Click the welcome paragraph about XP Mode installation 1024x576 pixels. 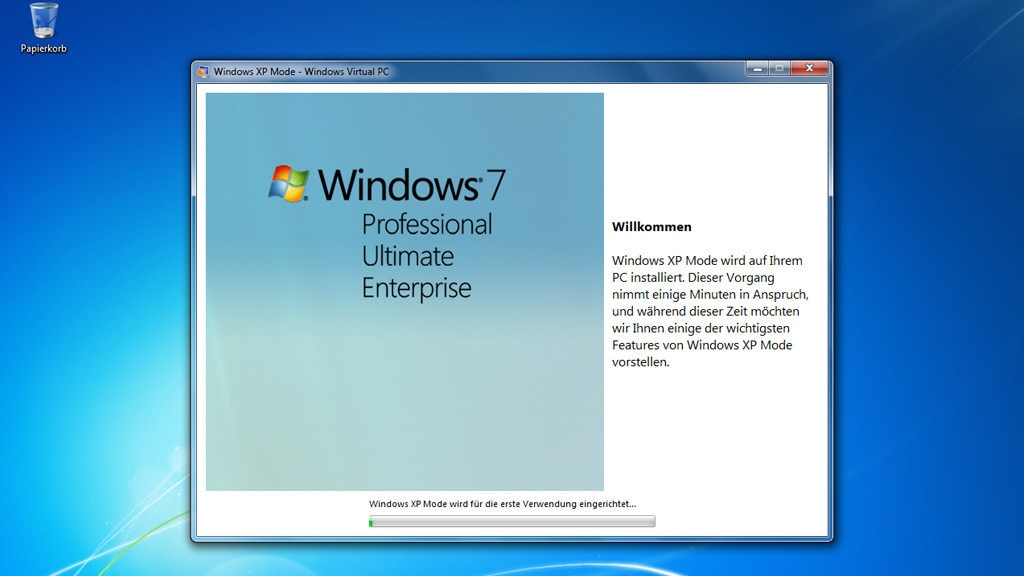point(710,311)
